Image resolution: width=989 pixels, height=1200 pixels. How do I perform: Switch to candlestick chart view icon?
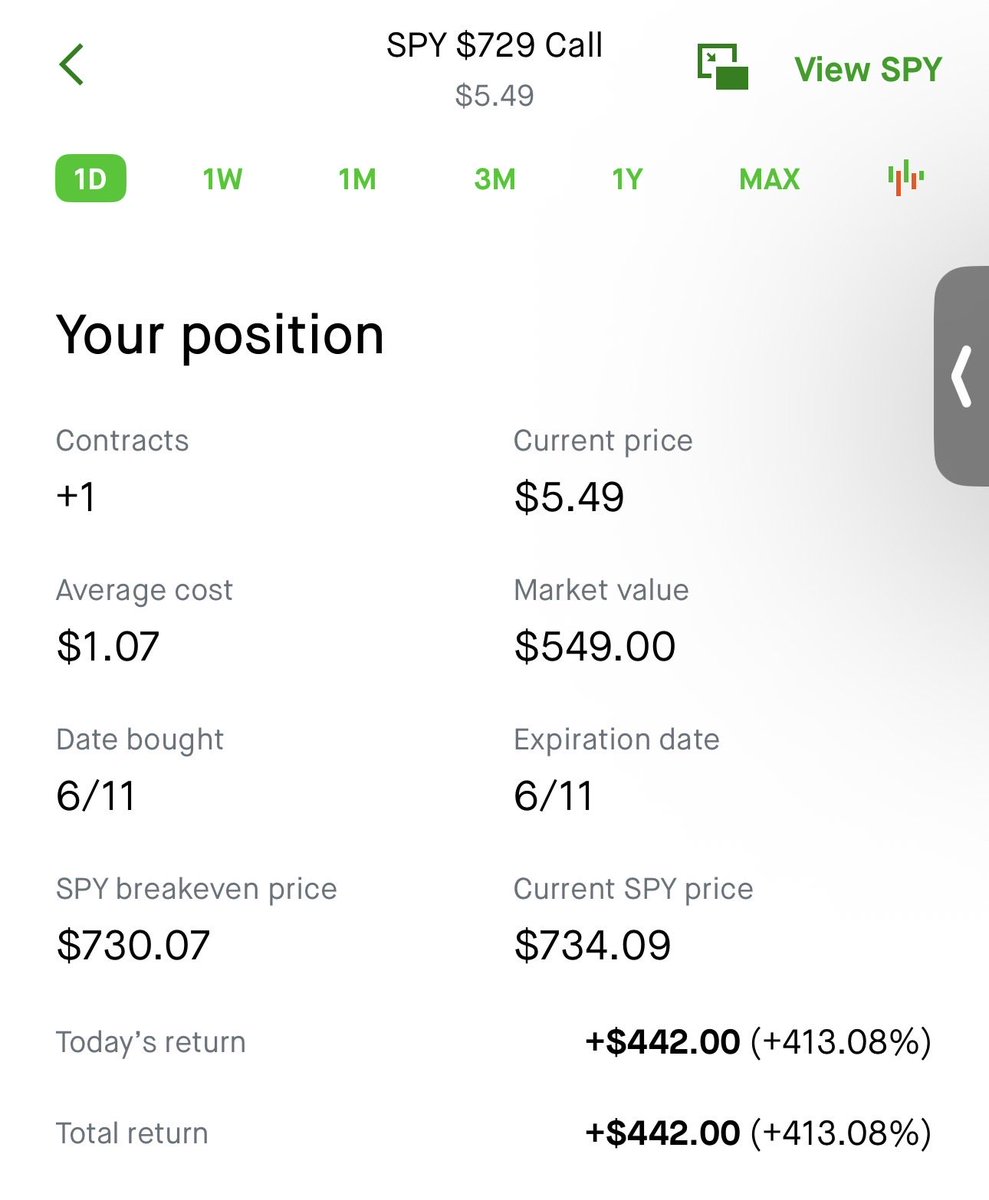click(905, 178)
